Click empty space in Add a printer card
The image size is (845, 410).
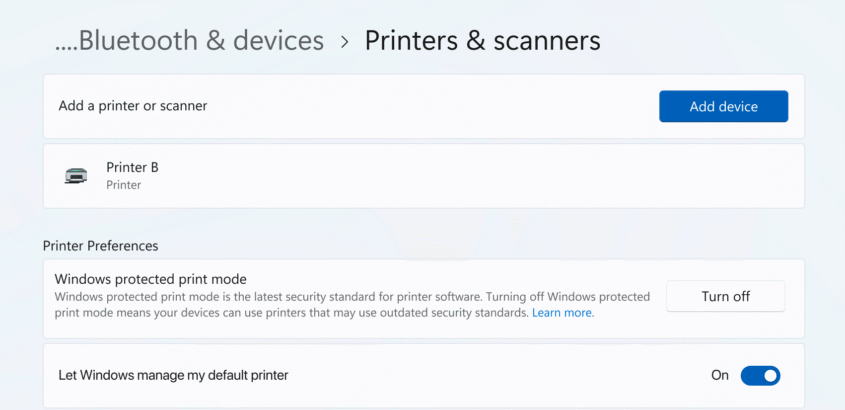430,106
